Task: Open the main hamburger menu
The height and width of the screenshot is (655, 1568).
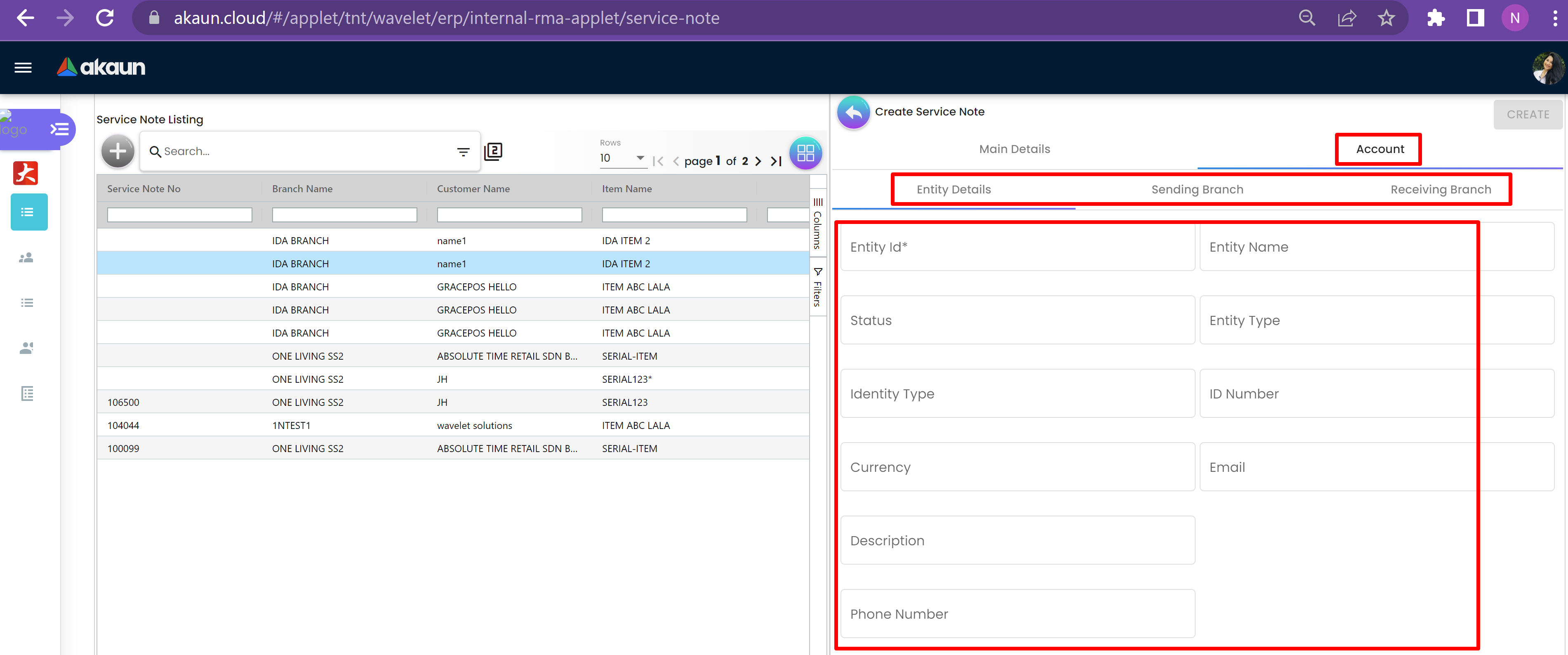Action: point(23,68)
